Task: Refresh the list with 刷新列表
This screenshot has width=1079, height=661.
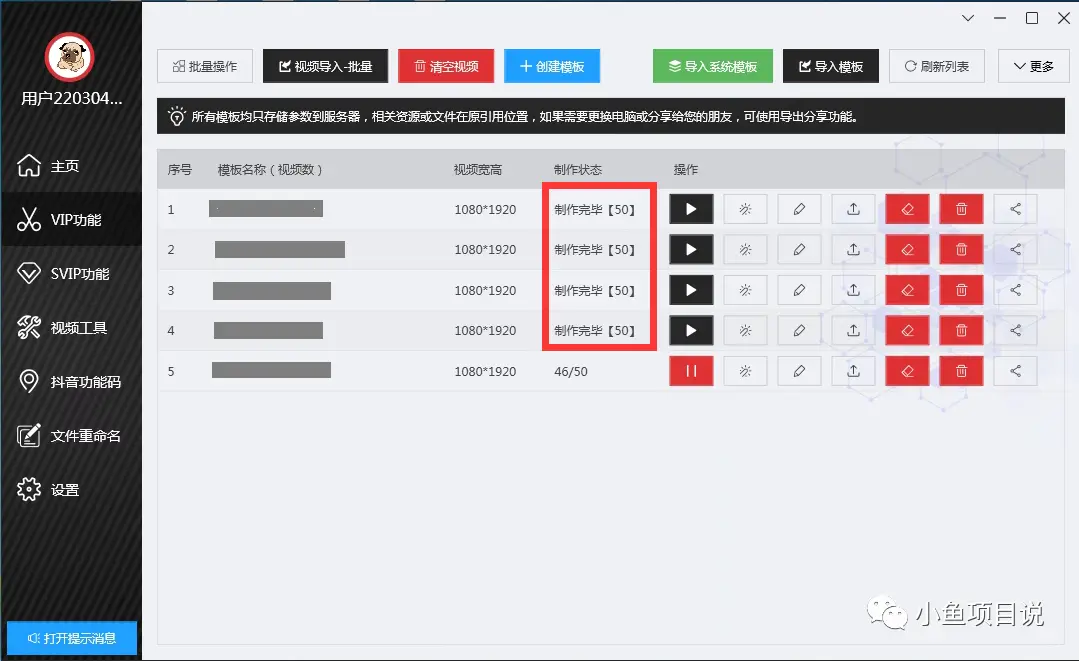Action: (937, 66)
